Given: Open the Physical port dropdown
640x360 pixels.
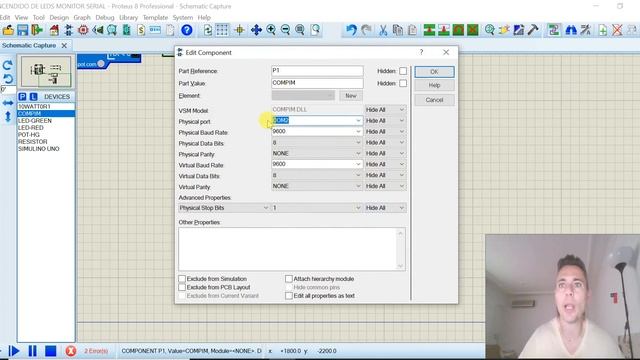Looking at the screenshot, I should click(358, 121).
